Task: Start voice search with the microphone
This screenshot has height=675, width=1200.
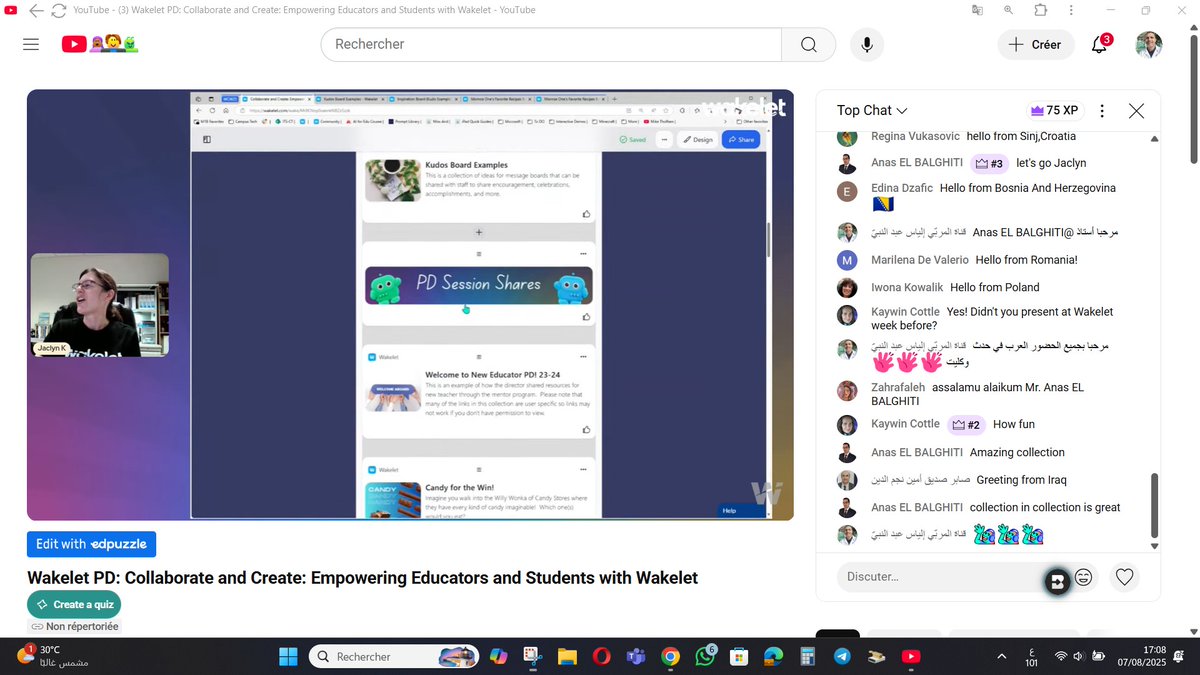Action: pos(866,45)
